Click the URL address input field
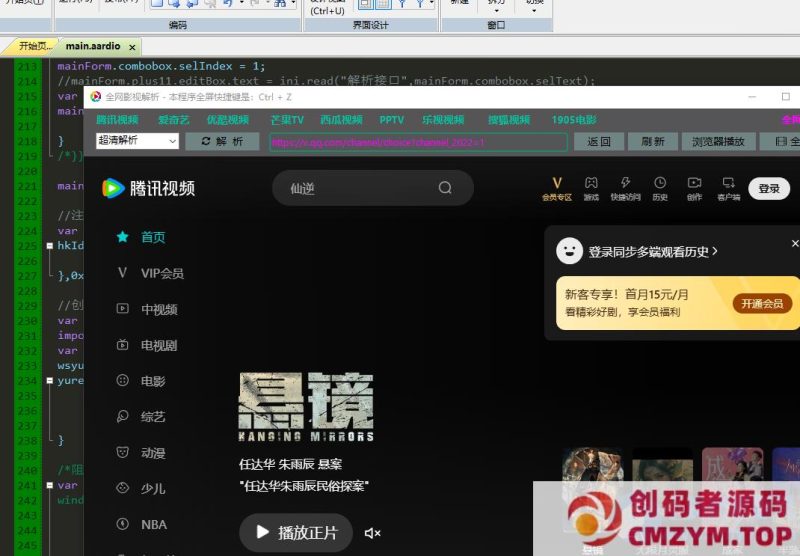 (417, 142)
